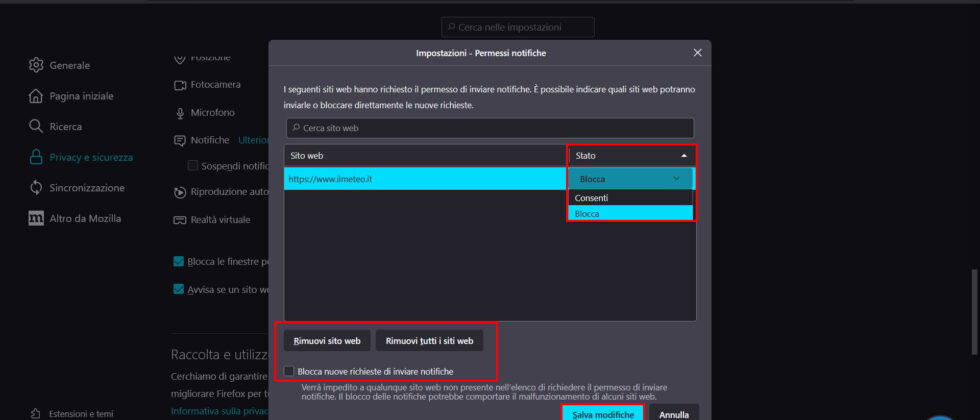Select the Privacy e sicurezza lock icon
Image resolution: width=980 pixels, height=420 pixels.
click(x=36, y=158)
